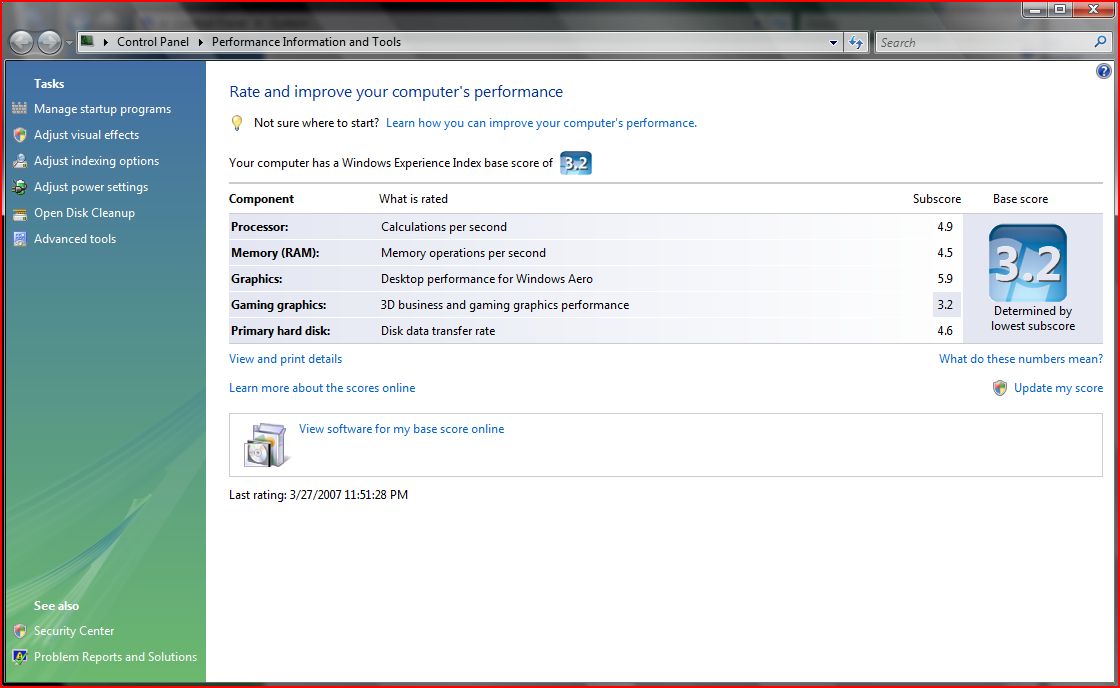This screenshot has width=1120, height=688.
Task: Click the light bulb tip icon
Action: point(237,123)
